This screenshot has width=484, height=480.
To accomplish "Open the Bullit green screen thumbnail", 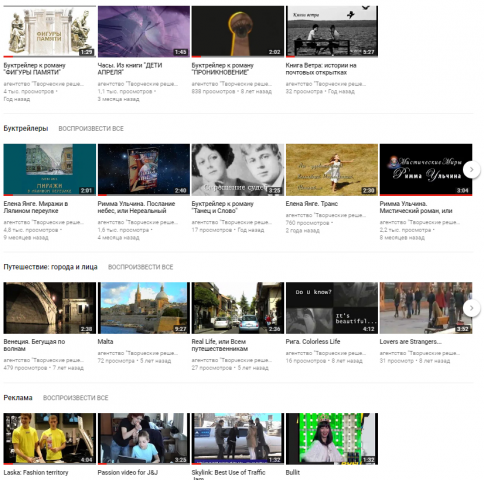I will tap(332, 439).
